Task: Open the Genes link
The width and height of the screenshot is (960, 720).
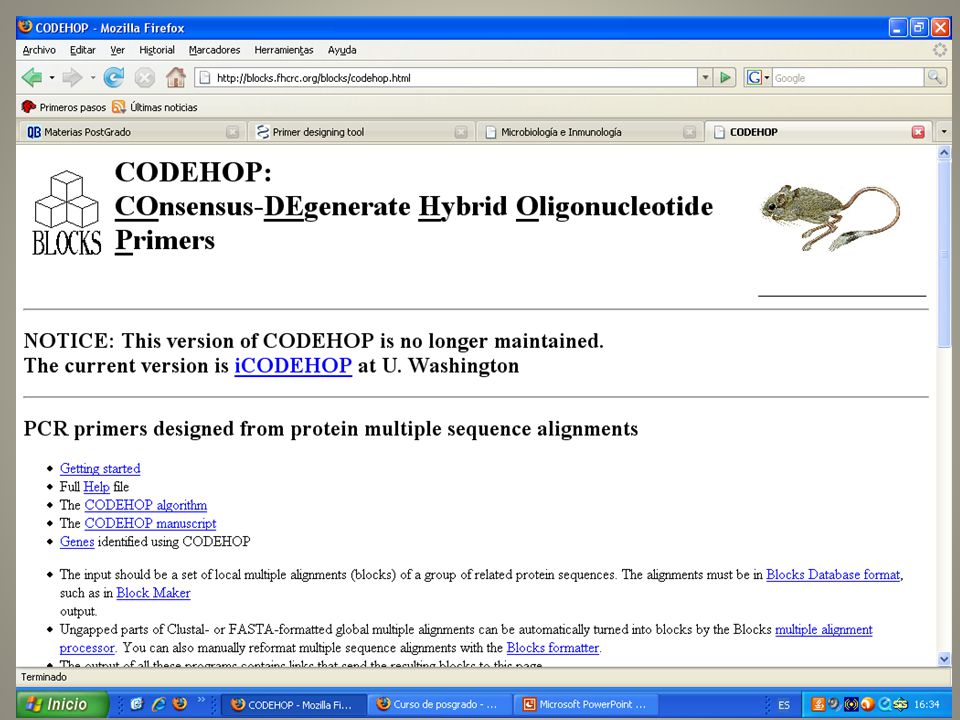Action: point(77,542)
